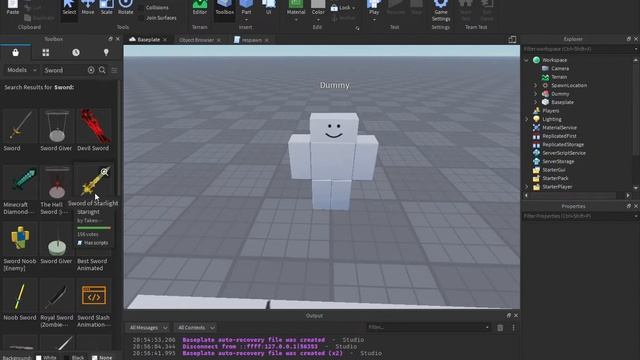Select Terrain in Explorer

[559, 77]
